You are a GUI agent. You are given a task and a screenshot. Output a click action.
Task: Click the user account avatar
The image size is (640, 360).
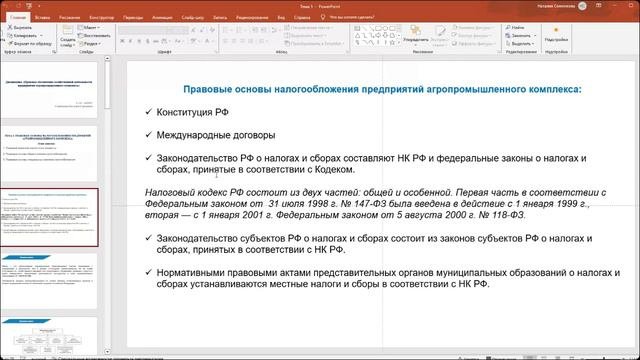coord(582,6)
